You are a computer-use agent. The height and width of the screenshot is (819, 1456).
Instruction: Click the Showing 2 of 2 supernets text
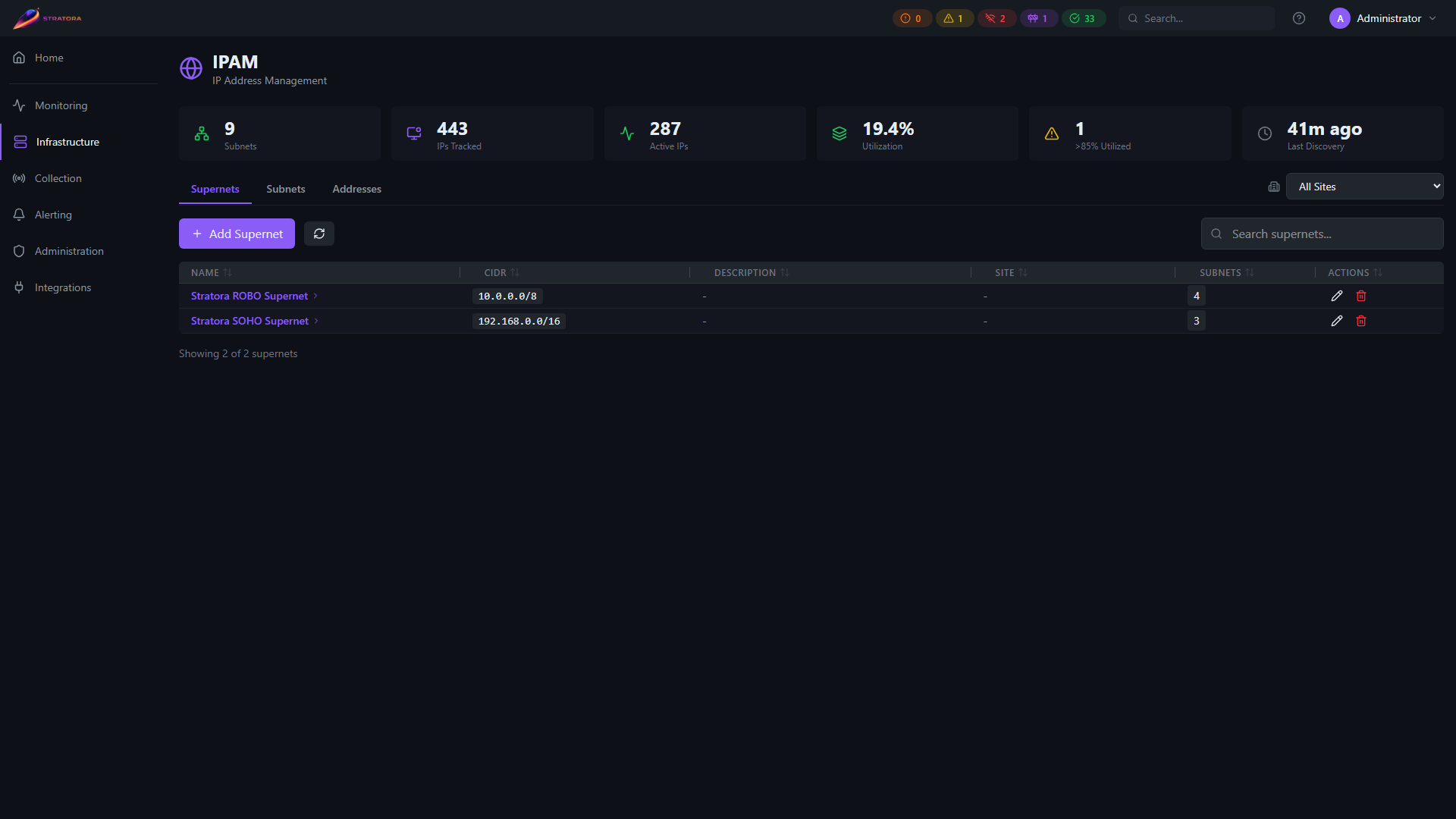pos(238,353)
